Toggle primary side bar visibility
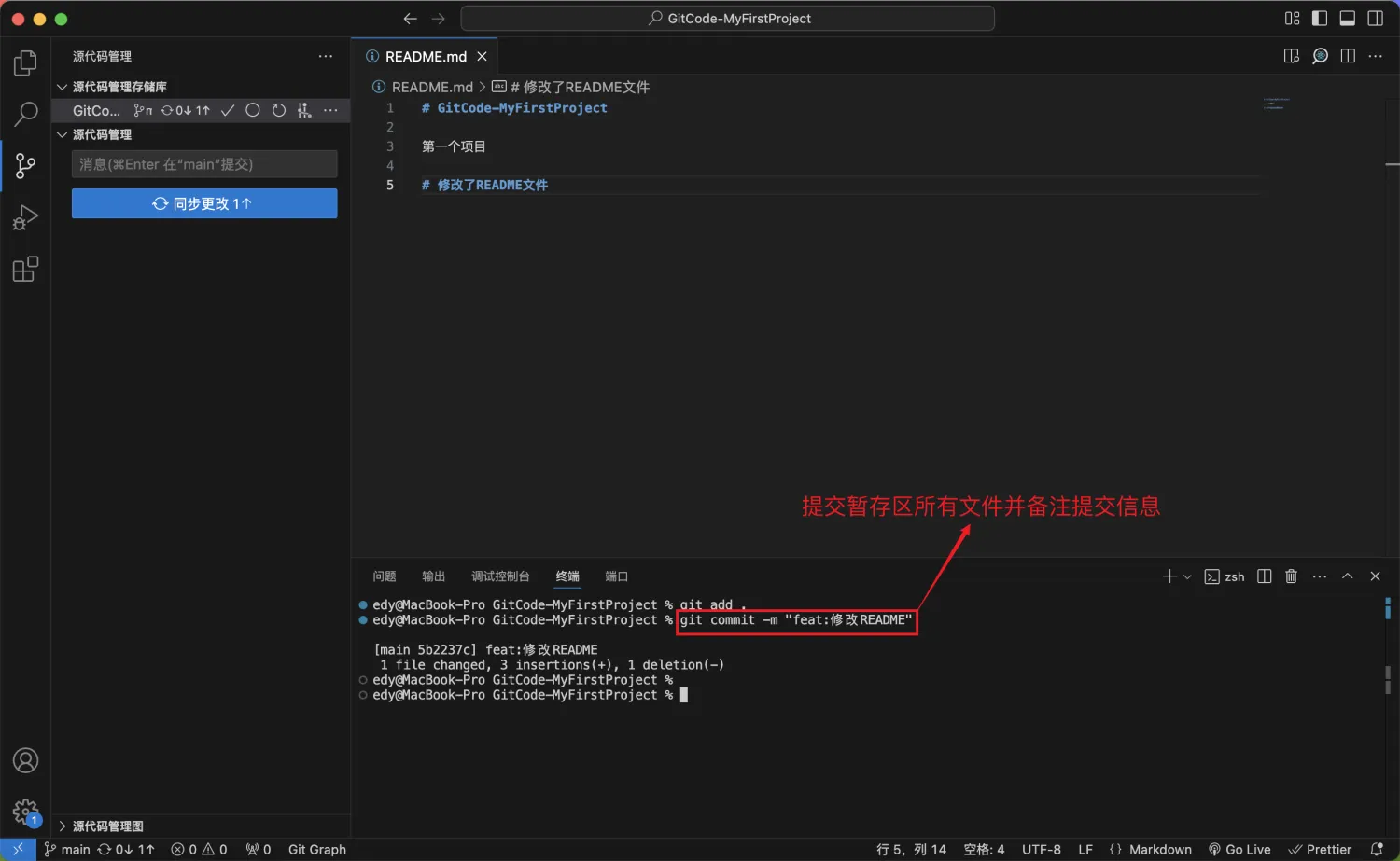 [x=1319, y=19]
